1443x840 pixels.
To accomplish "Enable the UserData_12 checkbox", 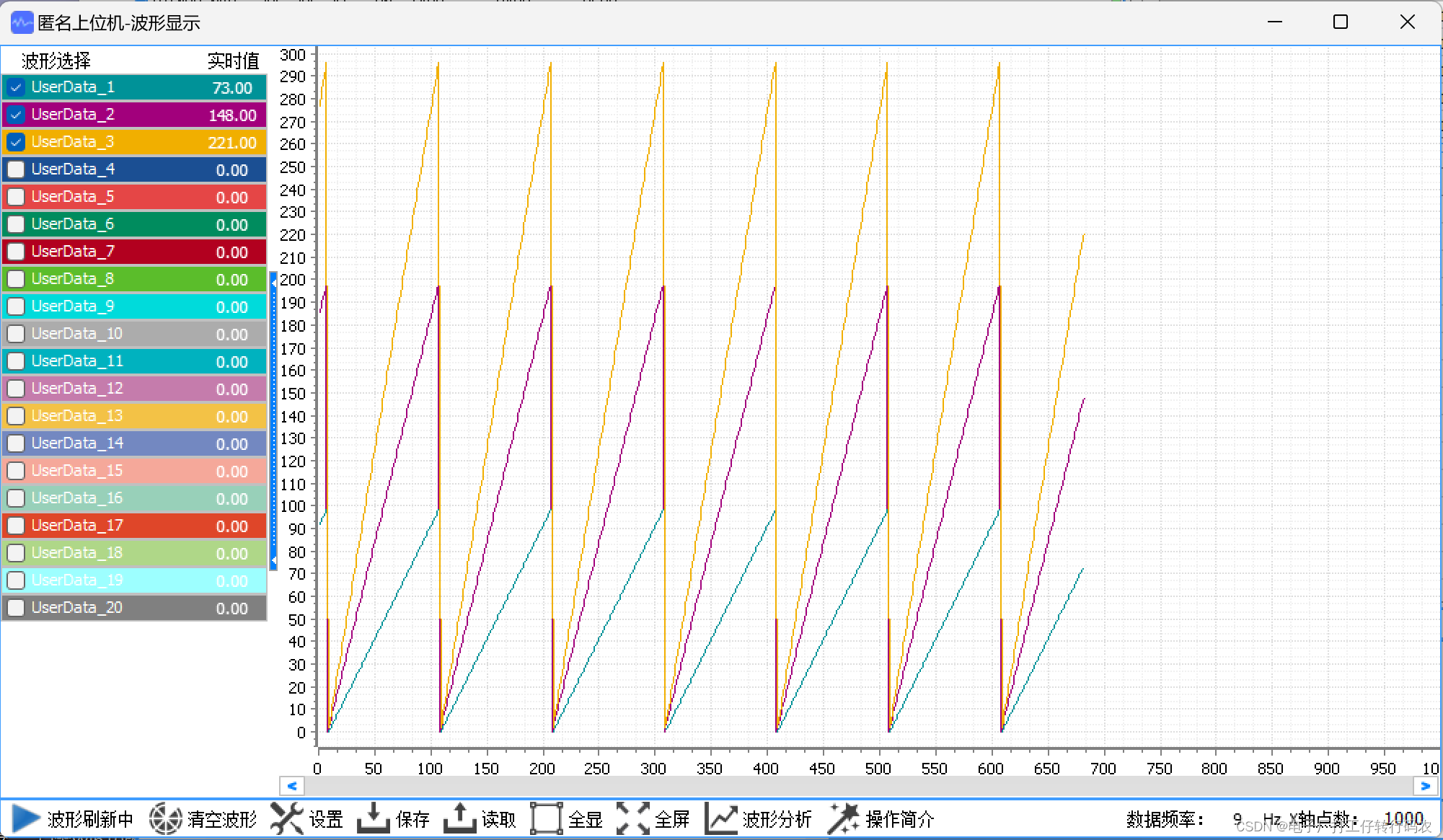I will [x=16, y=389].
